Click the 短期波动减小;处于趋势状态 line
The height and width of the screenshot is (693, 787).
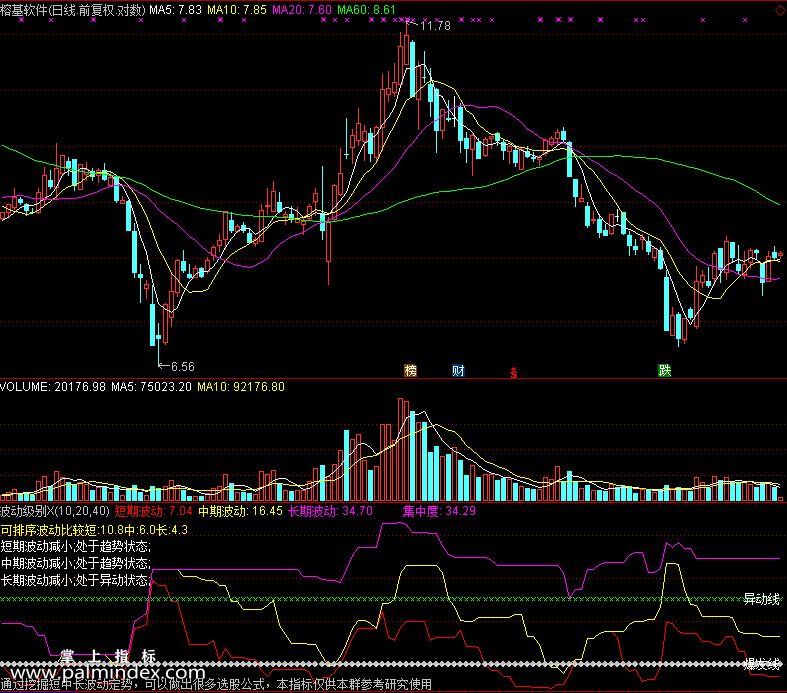(75, 546)
